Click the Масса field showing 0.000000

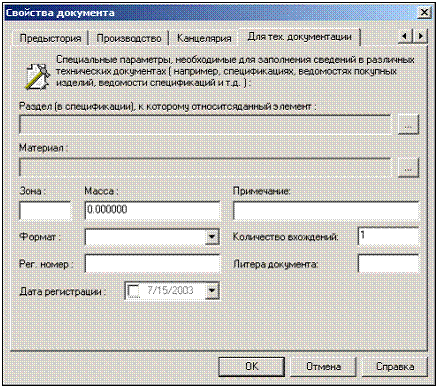click(152, 211)
